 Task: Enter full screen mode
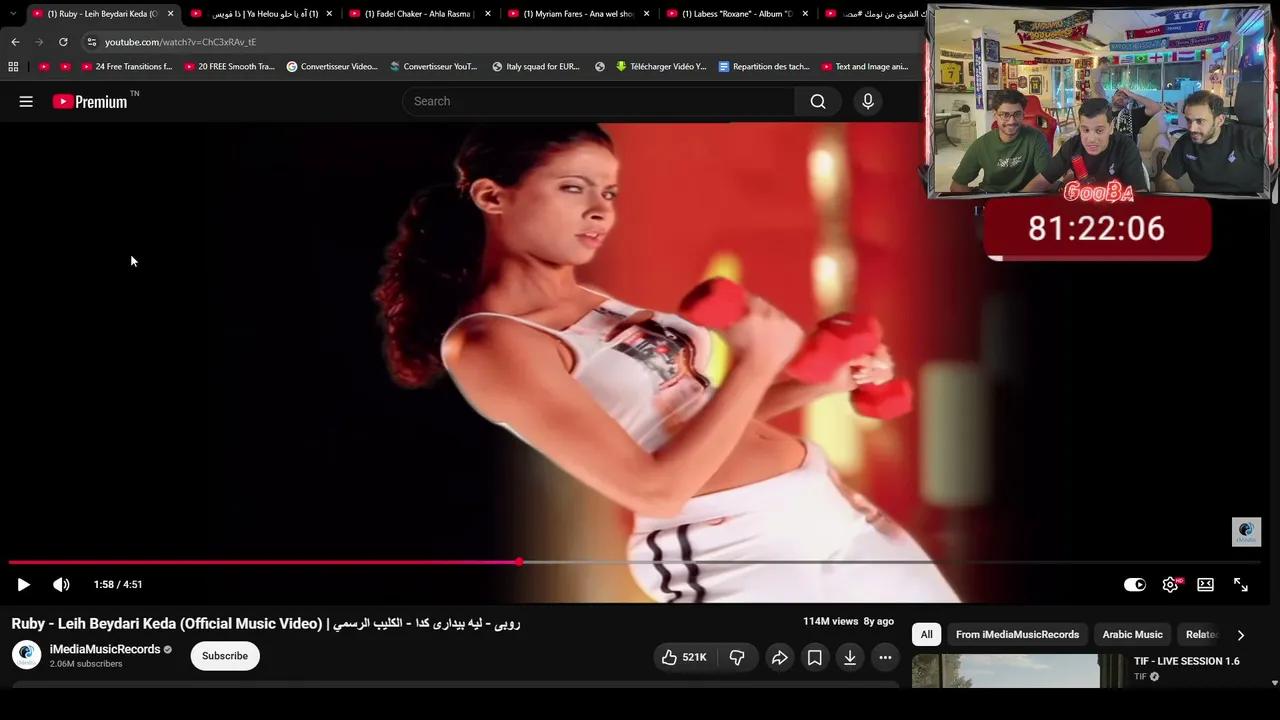coord(1241,585)
